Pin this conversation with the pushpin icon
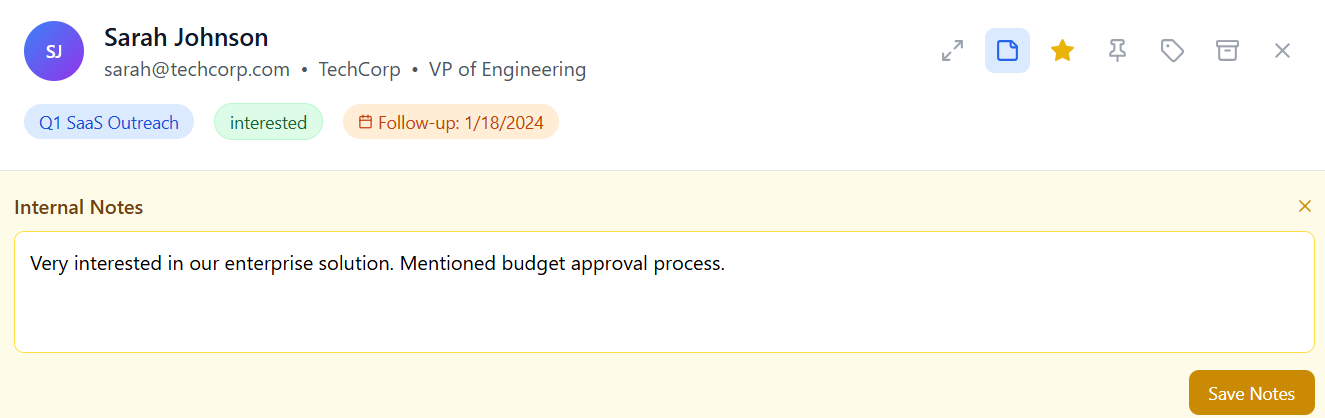The image size is (1325, 418). click(x=1117, y=50)
